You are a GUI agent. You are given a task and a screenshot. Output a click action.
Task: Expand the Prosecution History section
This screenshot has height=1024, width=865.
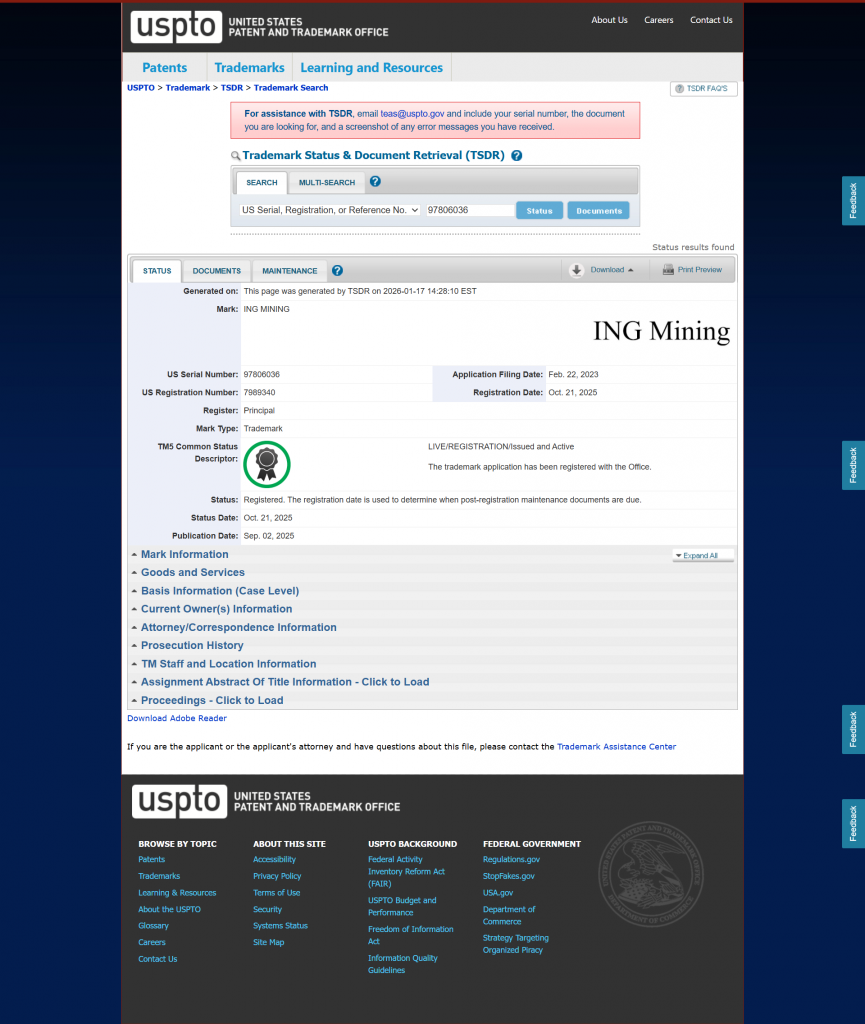click(x=192, y=646)
